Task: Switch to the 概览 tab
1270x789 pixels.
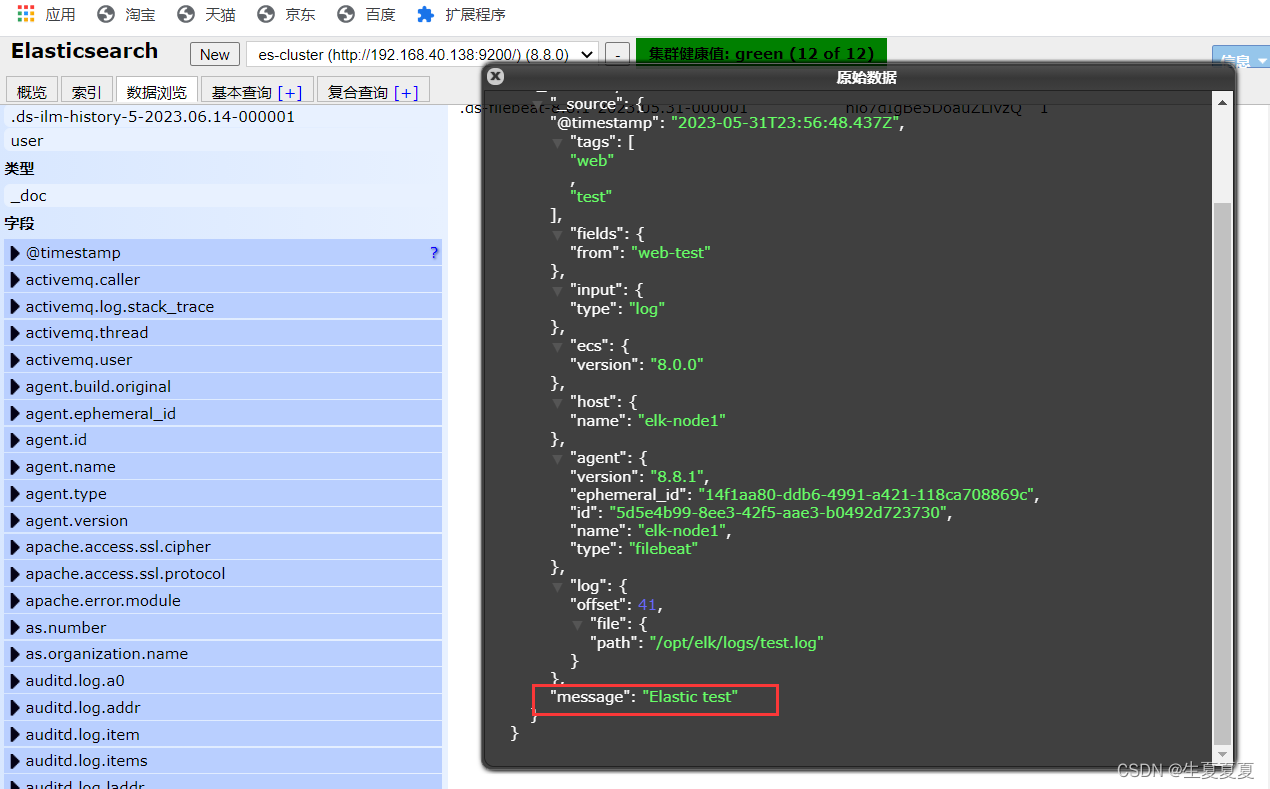Action: [x=31, y=91]
